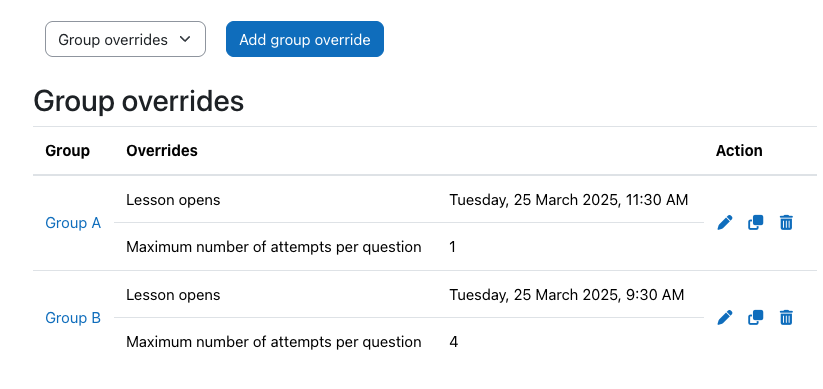
Task: Click the Action column header
Action: tap(739, 151)
